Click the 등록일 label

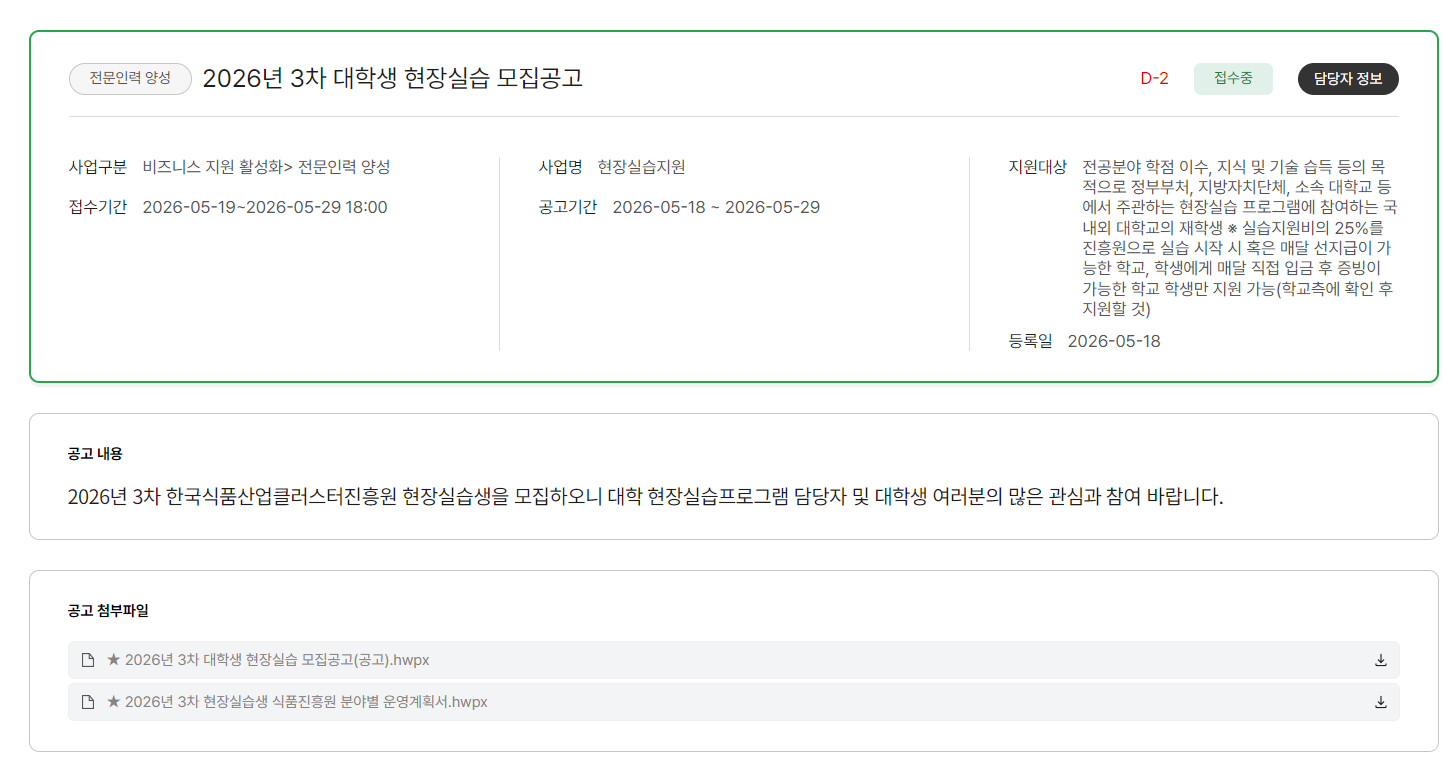tap(1031, 341)
